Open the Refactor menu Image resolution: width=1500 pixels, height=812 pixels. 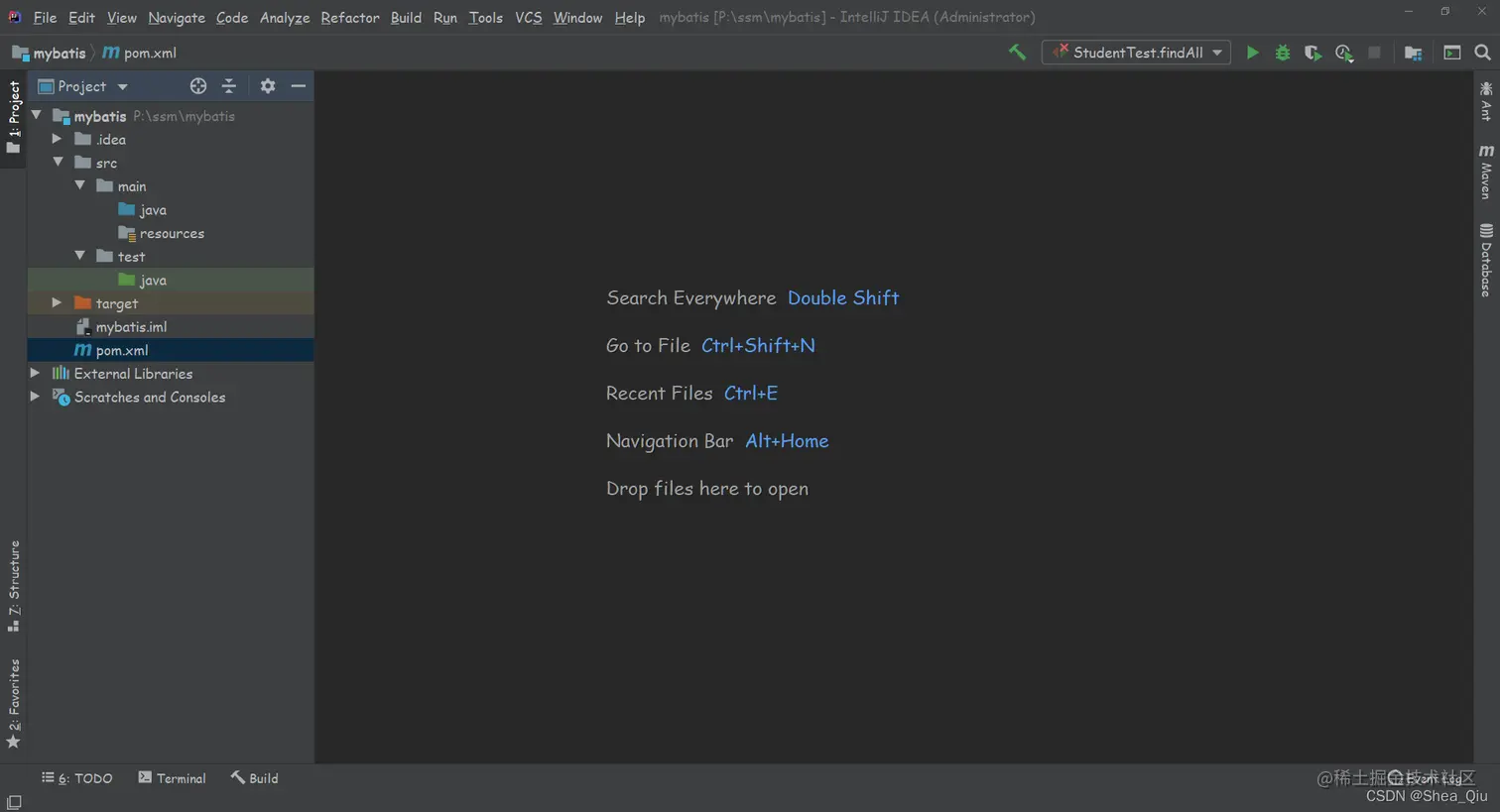pyautogui.click(x=350, y=17)
